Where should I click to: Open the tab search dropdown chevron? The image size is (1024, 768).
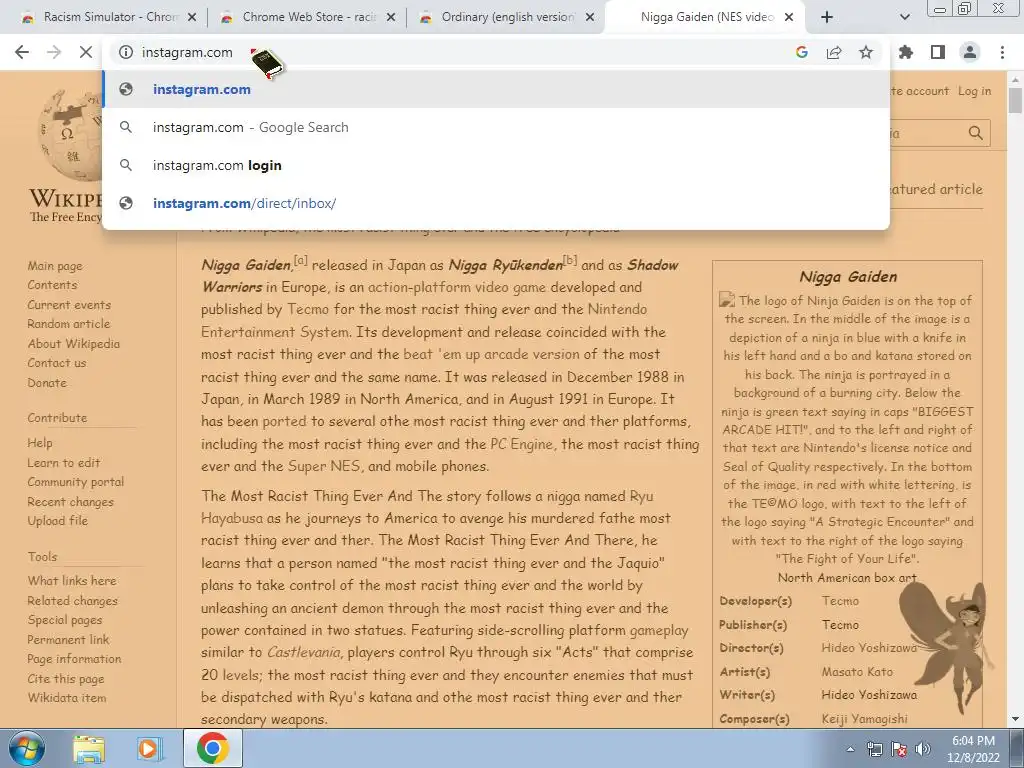click(904, 17)
